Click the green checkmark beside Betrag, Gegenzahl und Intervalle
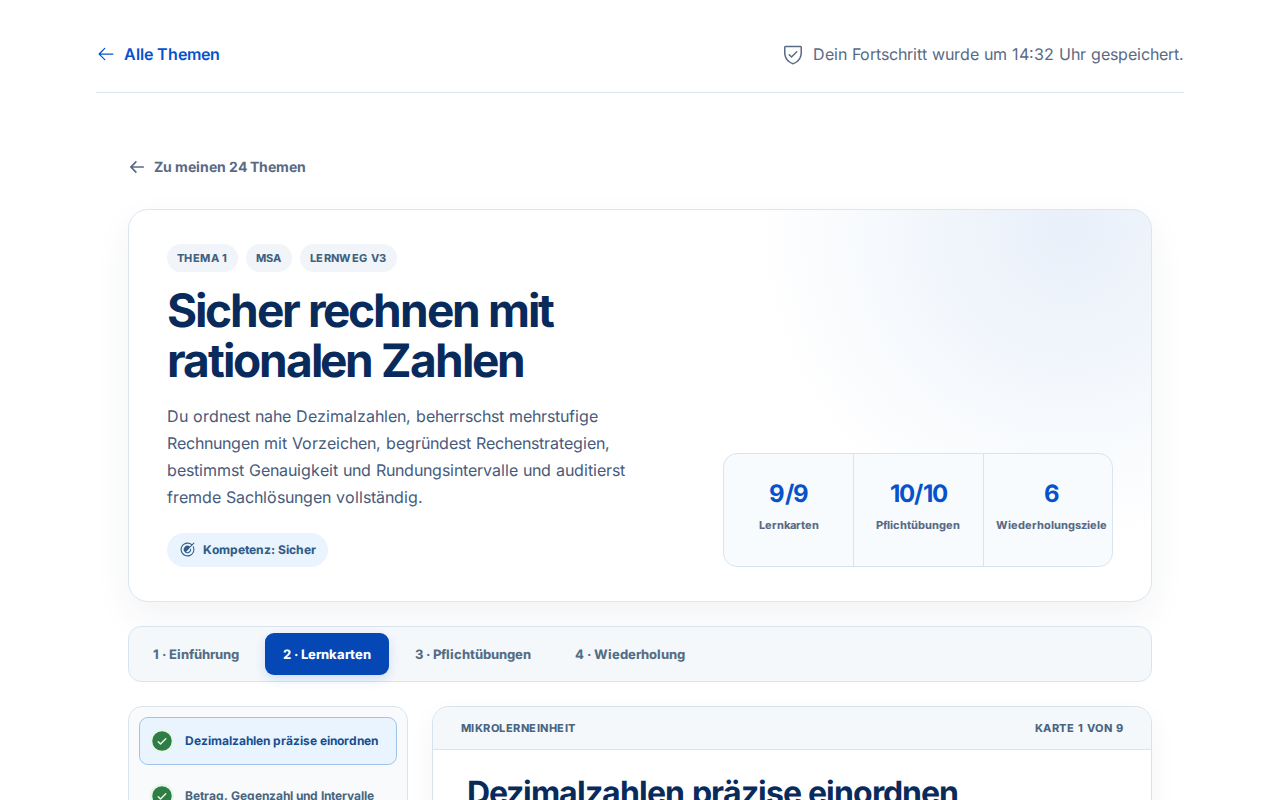1280x800 pixels. point(162,795)
